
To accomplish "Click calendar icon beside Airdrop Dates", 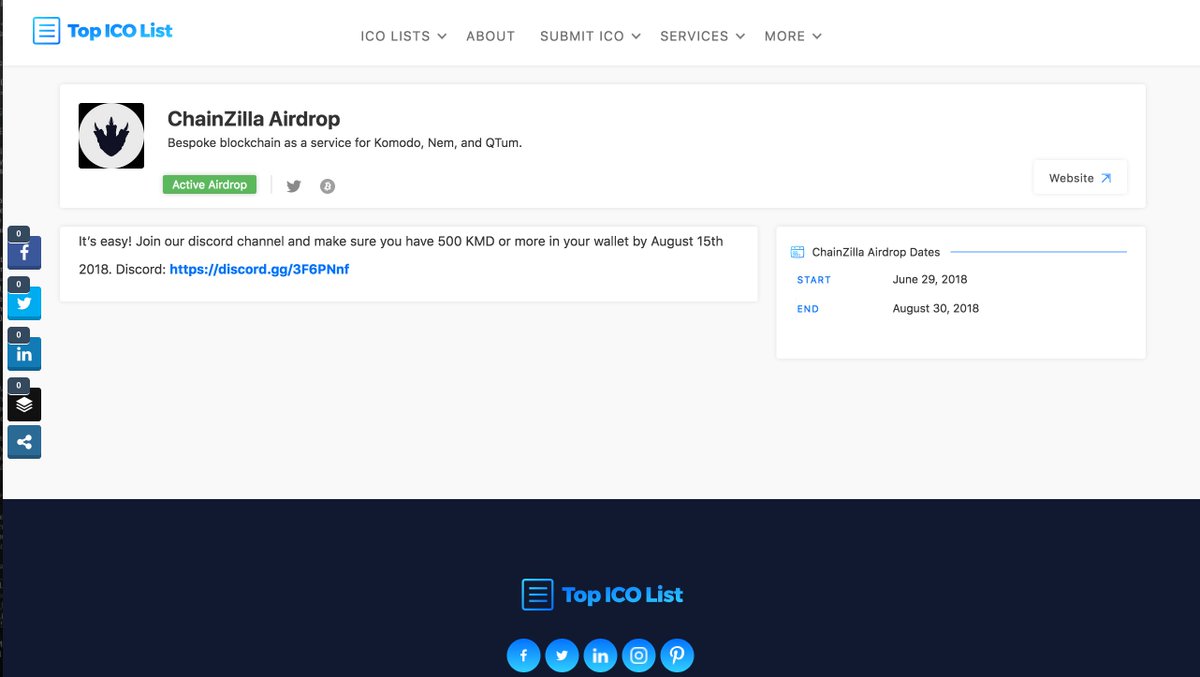I will tap(797, 253).
